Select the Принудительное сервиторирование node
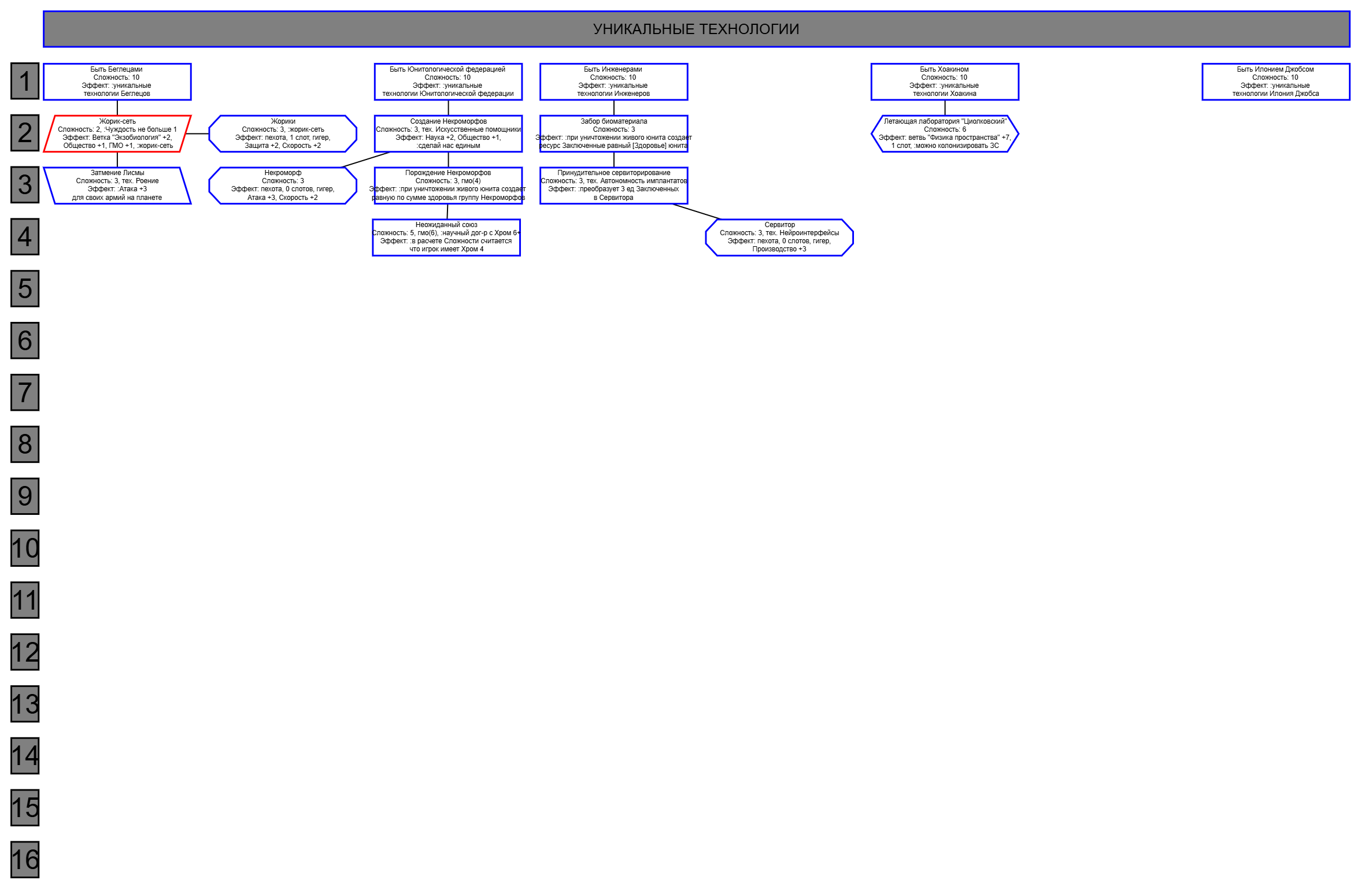1372x887 pixels. [613, 185]
